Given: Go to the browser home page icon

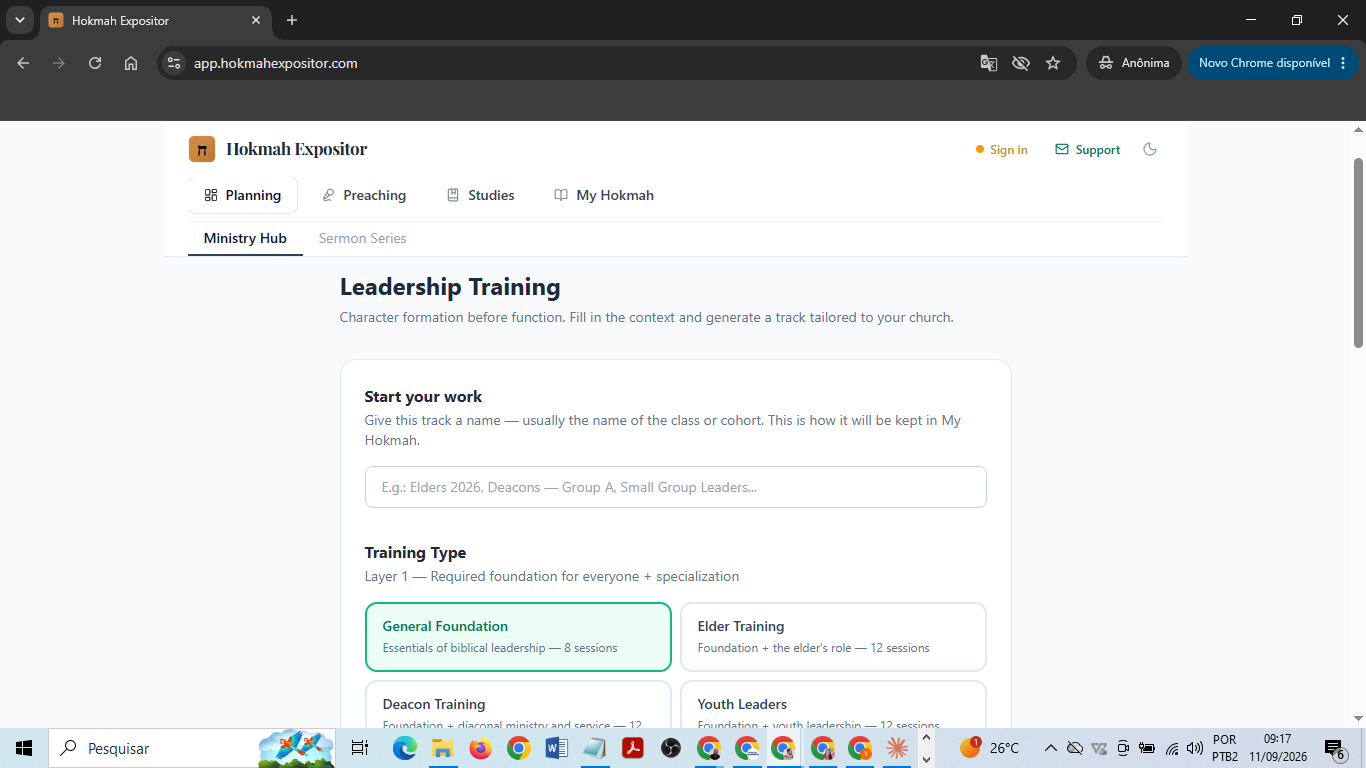Looking at the screenshot, I should pos(131,63).
